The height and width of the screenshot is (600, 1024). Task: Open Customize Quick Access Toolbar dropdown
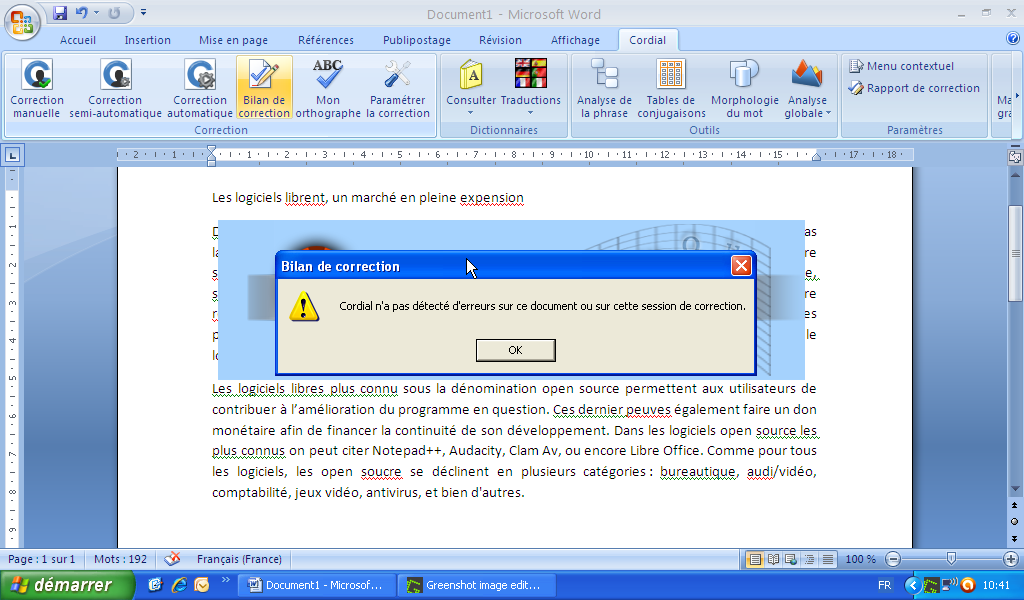(x=144, y=12)
